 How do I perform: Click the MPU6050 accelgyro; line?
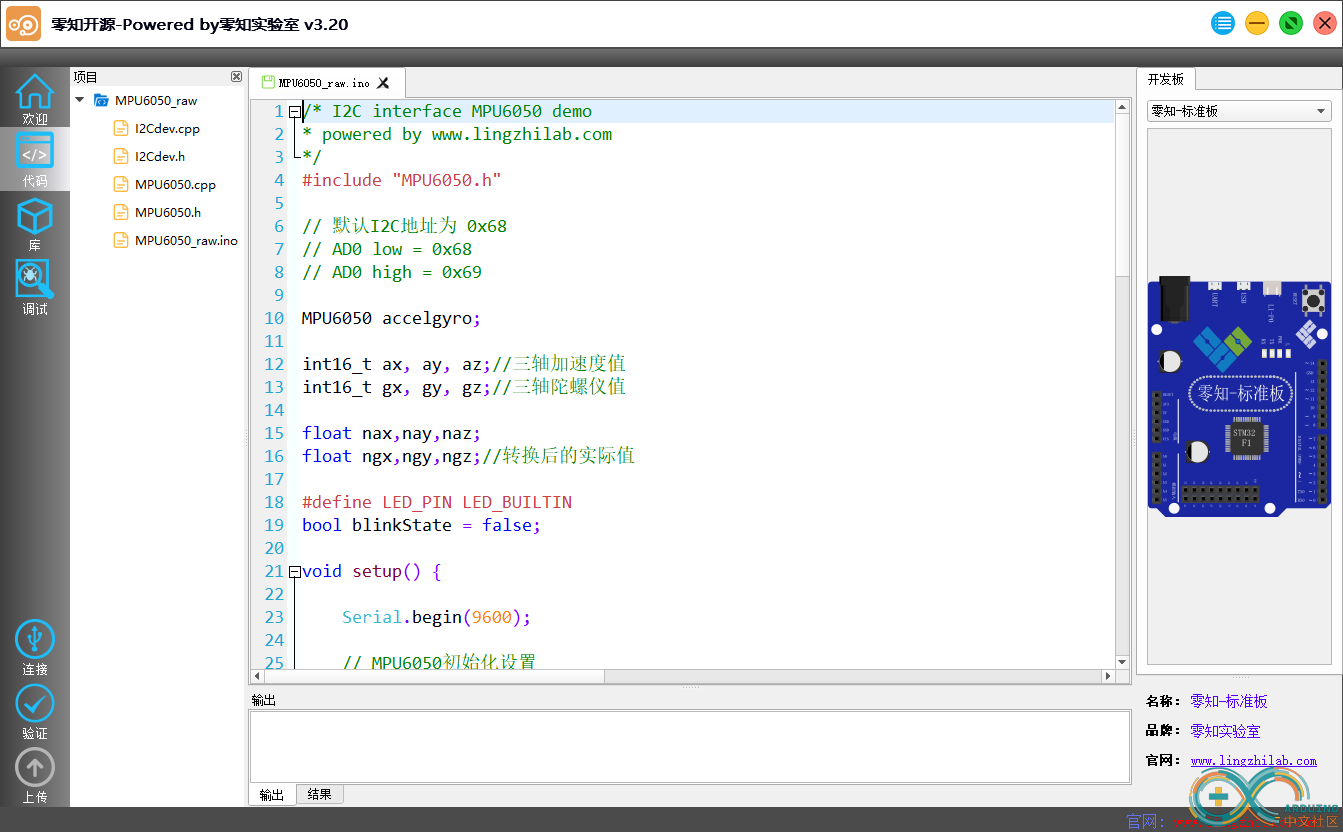coord(391,318)
